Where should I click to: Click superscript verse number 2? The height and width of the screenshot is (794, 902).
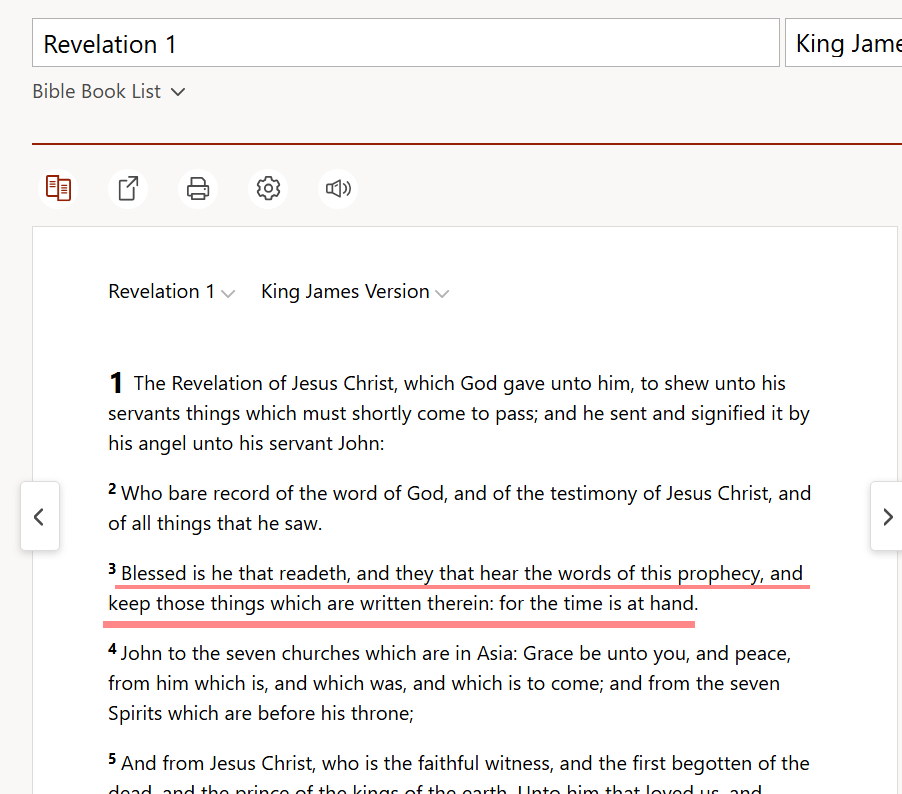112,490
